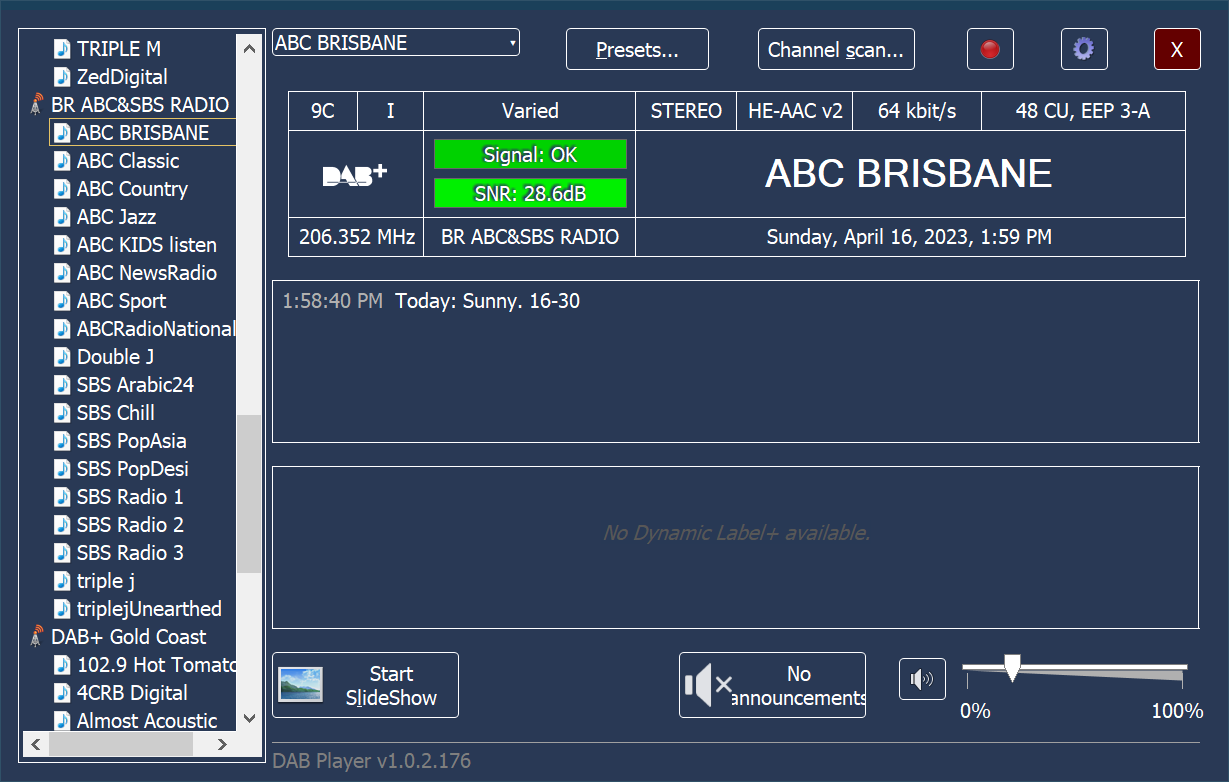Click the 64 kbit/s bitrate cell
Image resolution: width=1229 pixels, height=782 pixels.
click(917, 111)
